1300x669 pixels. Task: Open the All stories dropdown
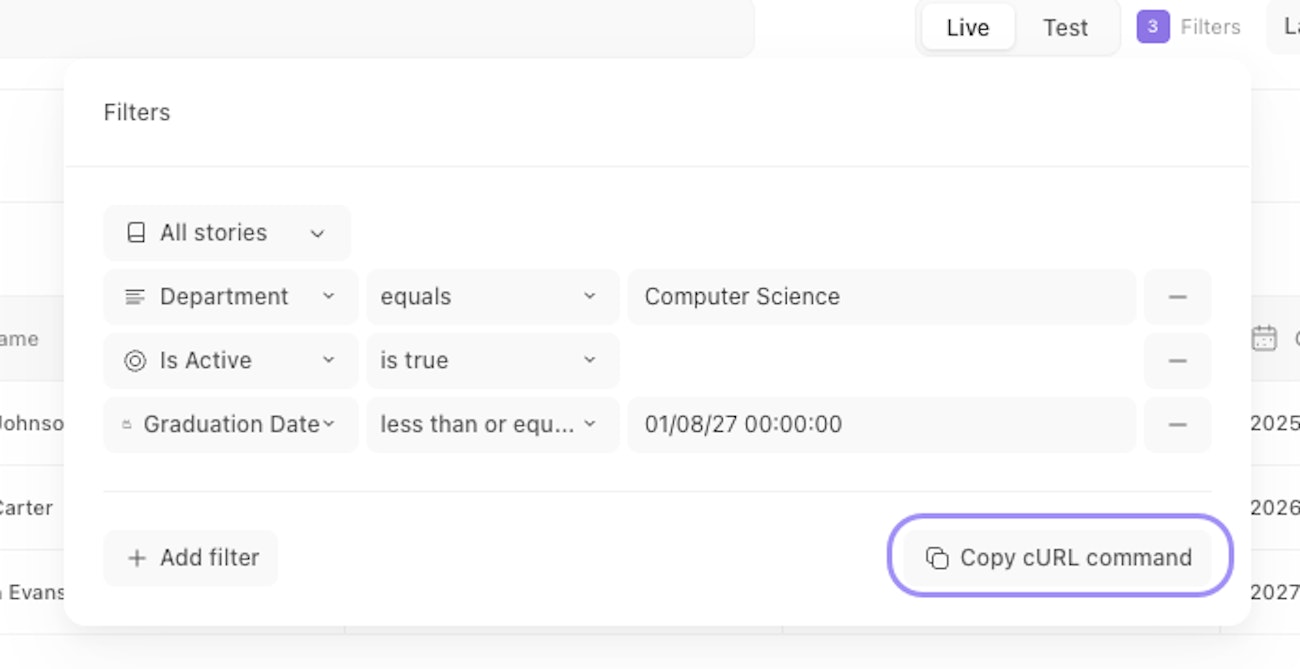click(x=227, y=233)
